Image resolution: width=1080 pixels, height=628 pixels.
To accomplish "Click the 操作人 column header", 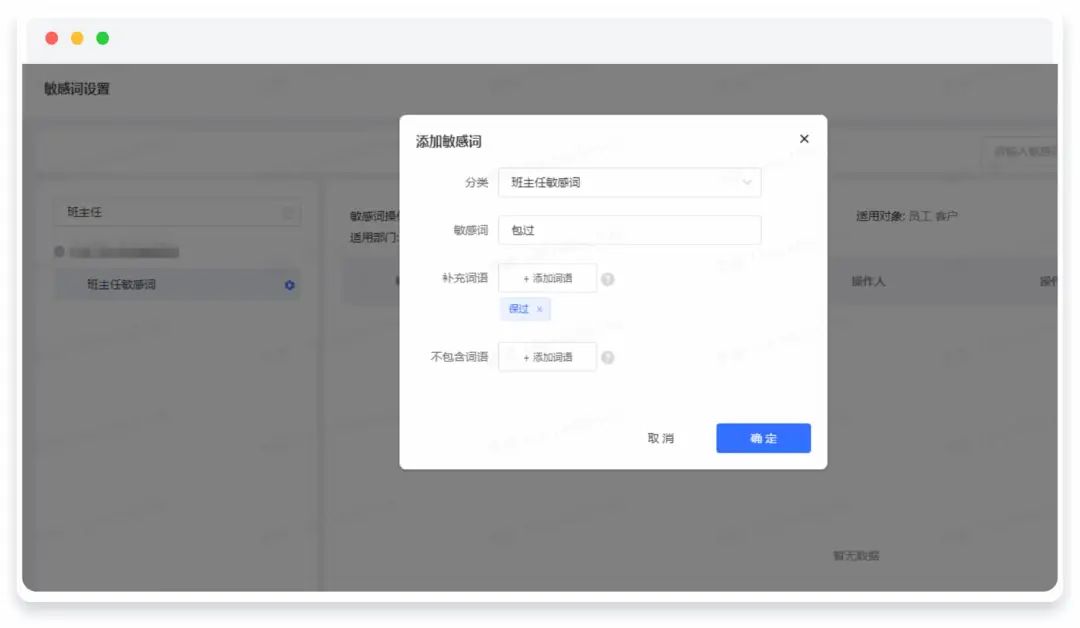I will pyautogui.click(x=868, y=282).
